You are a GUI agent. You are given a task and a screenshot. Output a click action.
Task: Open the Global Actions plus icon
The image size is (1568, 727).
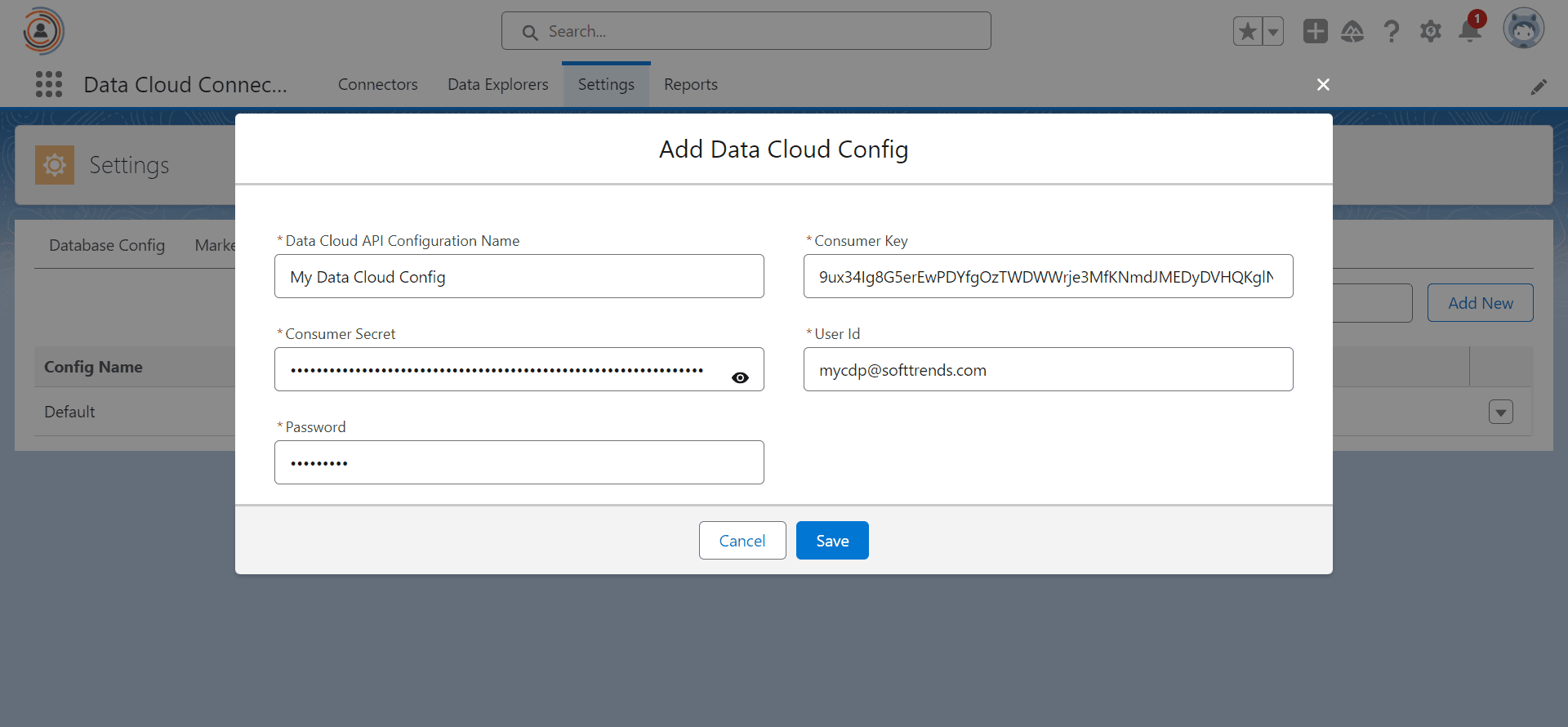[1315, 31]
